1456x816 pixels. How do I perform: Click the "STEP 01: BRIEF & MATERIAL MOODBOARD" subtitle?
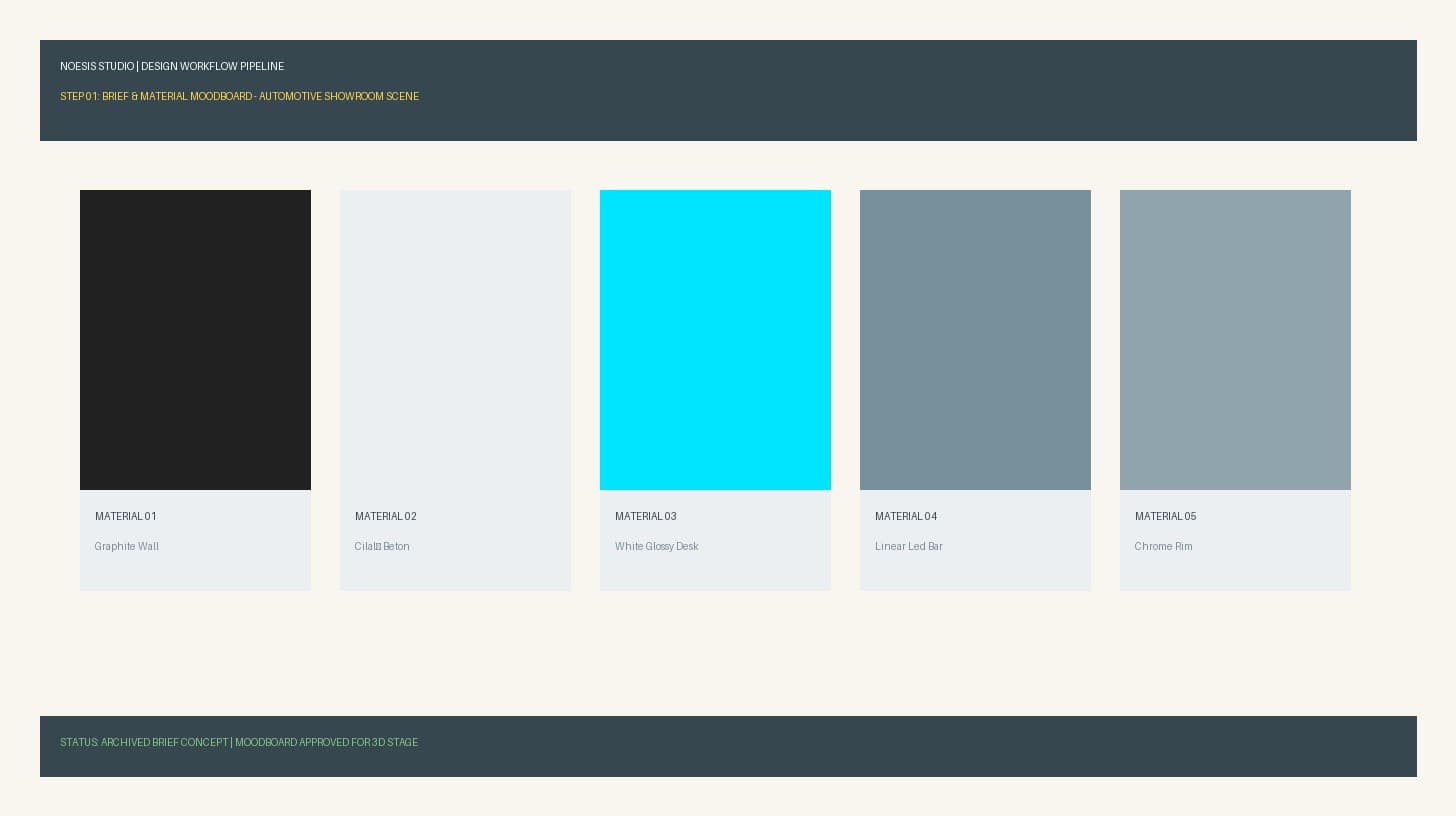tap(156, 96)
